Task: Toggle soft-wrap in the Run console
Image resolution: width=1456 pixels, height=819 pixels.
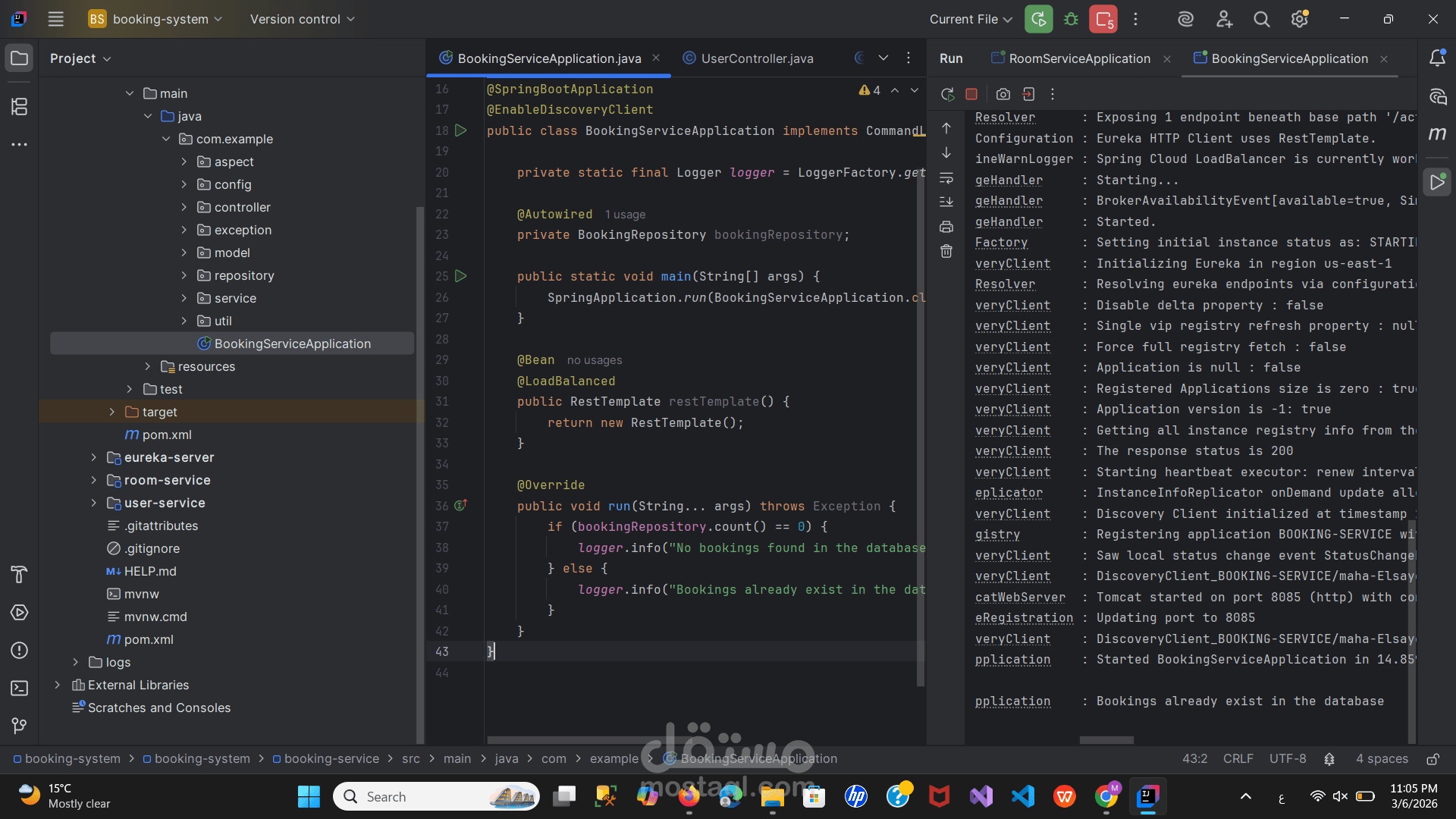Action: click(946, 178)
